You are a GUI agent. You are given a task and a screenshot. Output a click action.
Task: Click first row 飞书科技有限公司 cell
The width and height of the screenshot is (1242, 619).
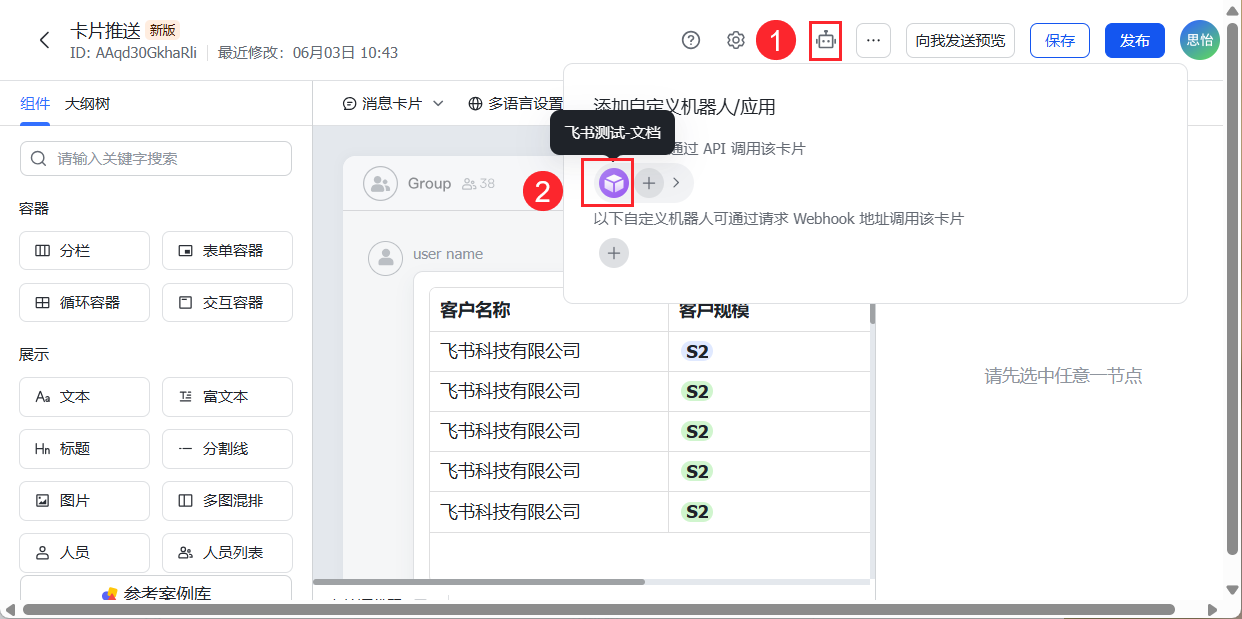click(549, 351)
